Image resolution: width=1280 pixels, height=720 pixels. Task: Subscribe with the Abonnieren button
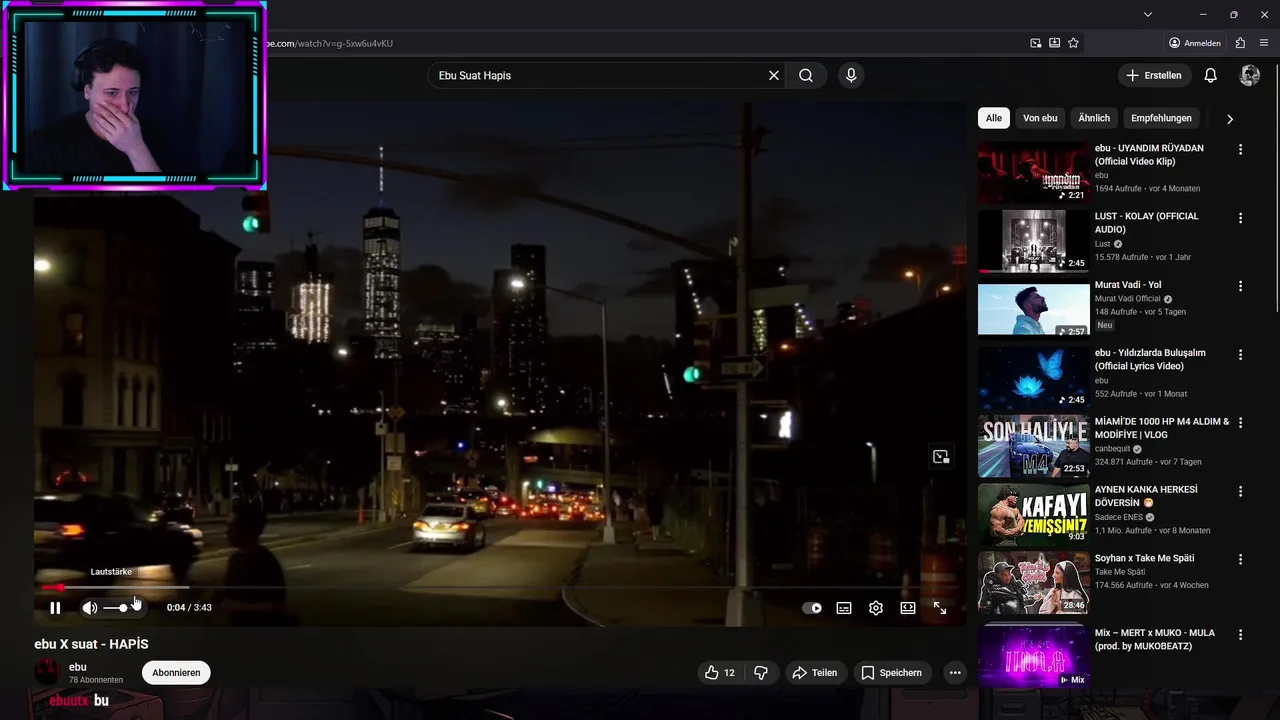click(x=176, y=673)
